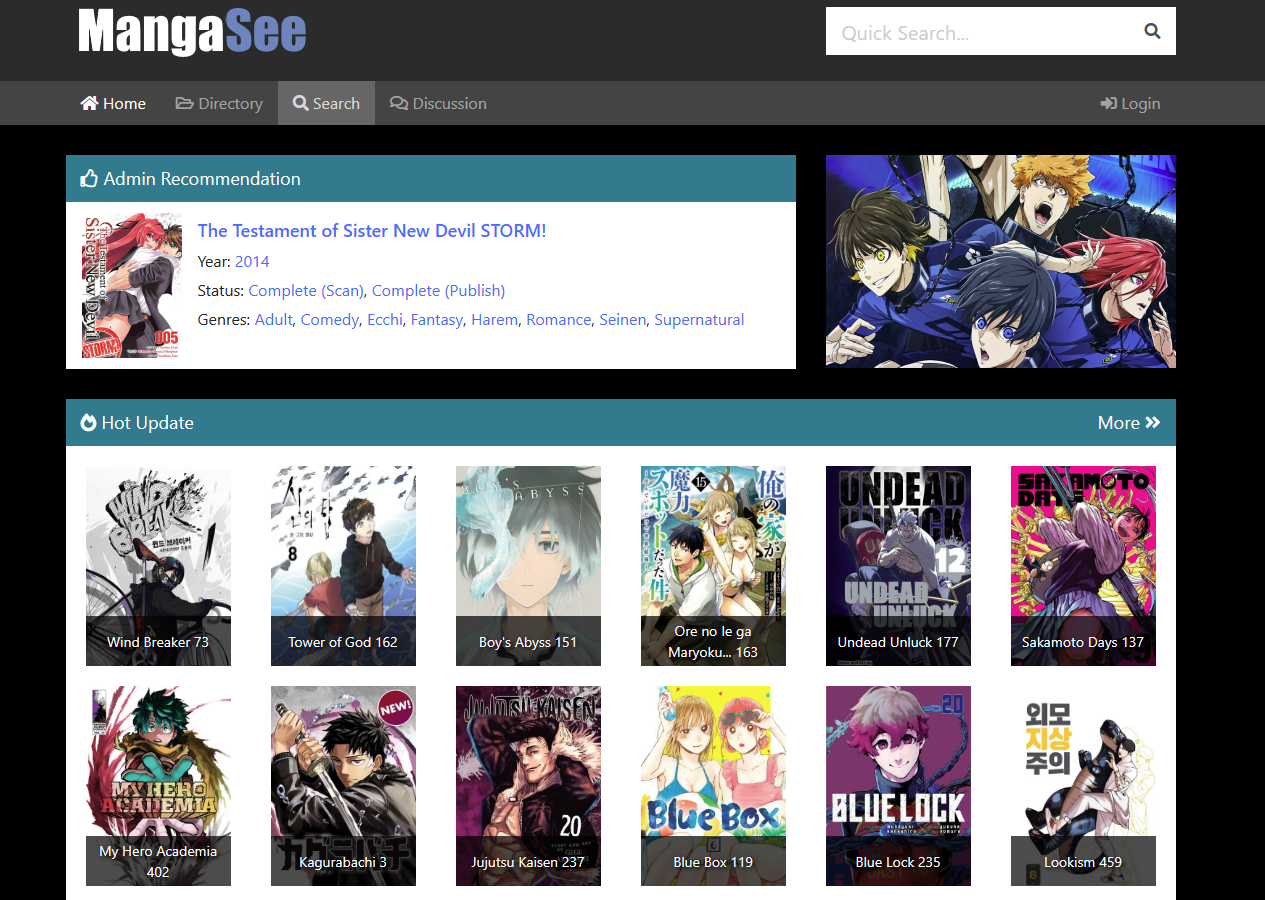Open Sakamoto Days 137 cover
The height and width of the screenshot is (900, 1265).
tap(1083, 566)
